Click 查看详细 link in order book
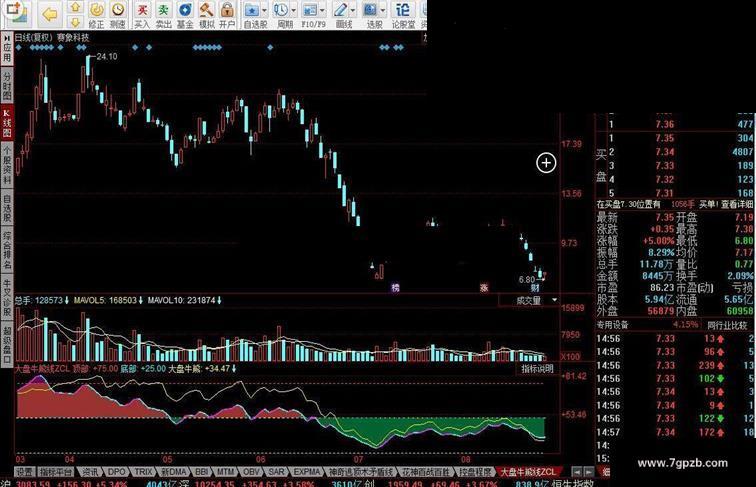This screenshot has height=487, width=756. (737, 204)
